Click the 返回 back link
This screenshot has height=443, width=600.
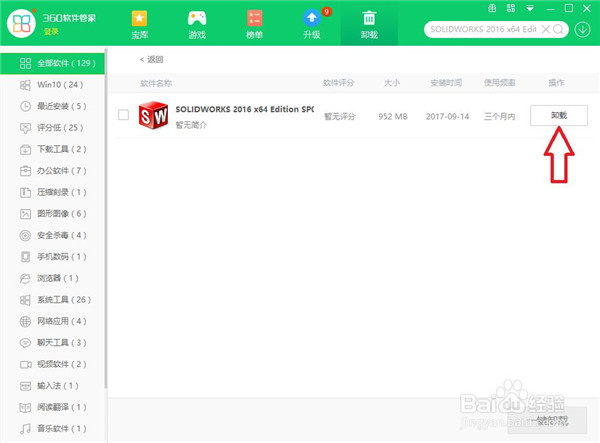coord(151,60)
